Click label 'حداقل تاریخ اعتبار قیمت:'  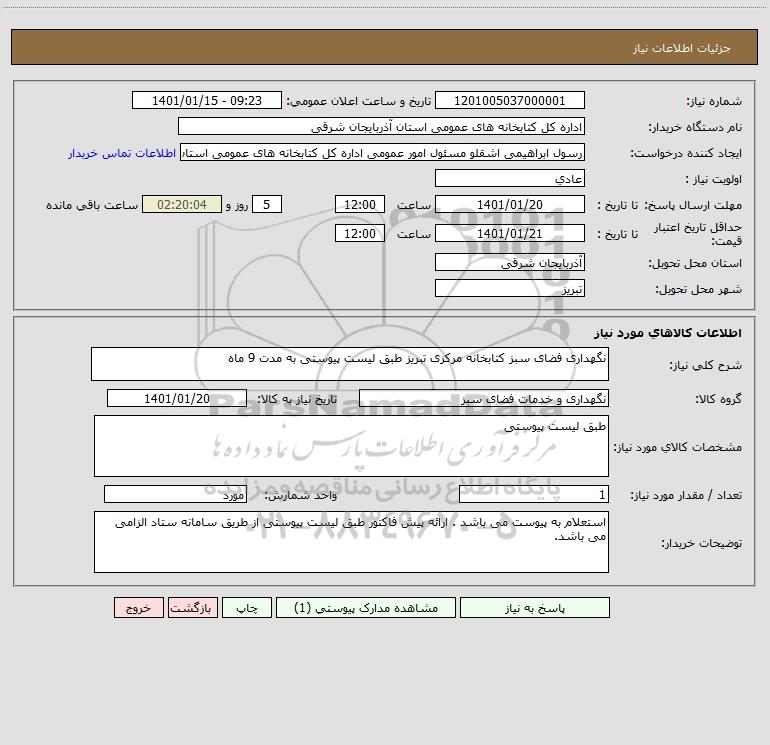[x=698, y=234]
